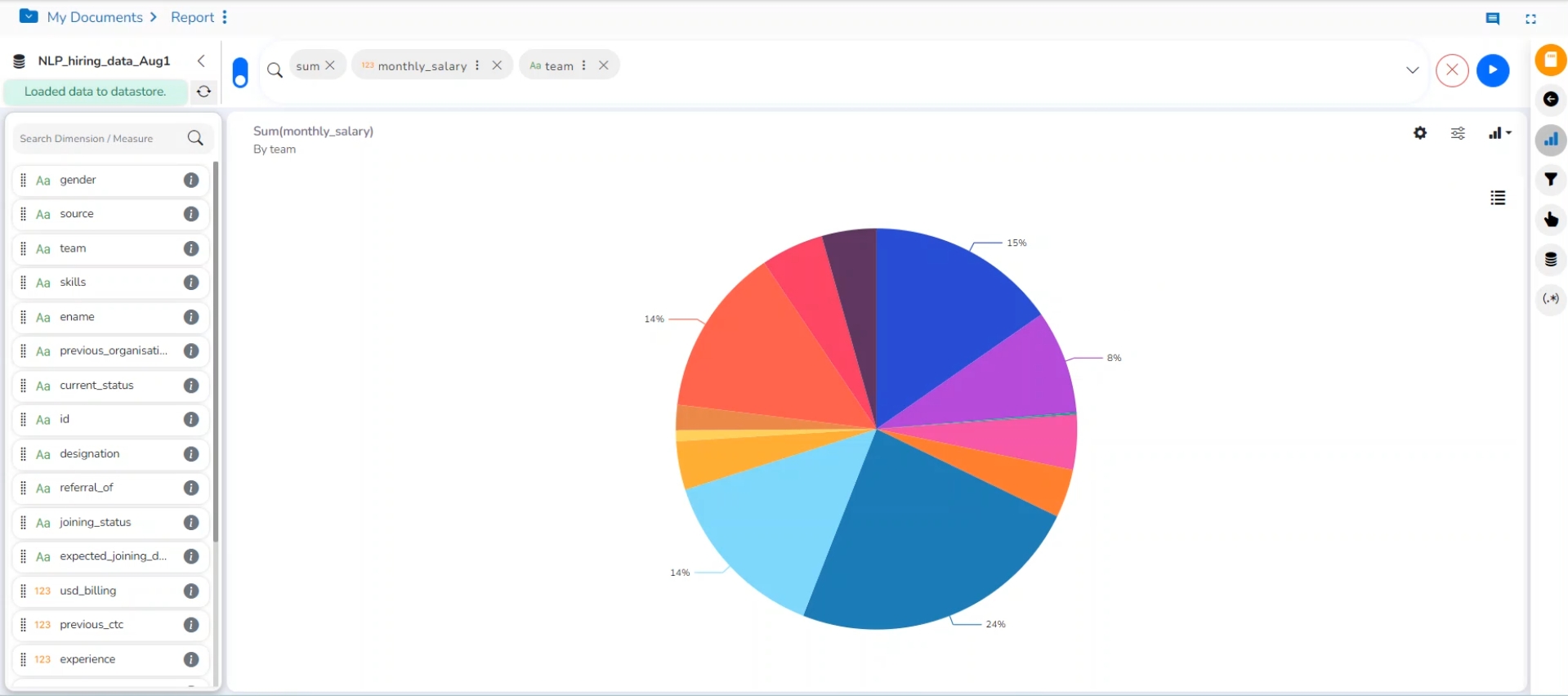Open the comments icon in the header

1493,19
